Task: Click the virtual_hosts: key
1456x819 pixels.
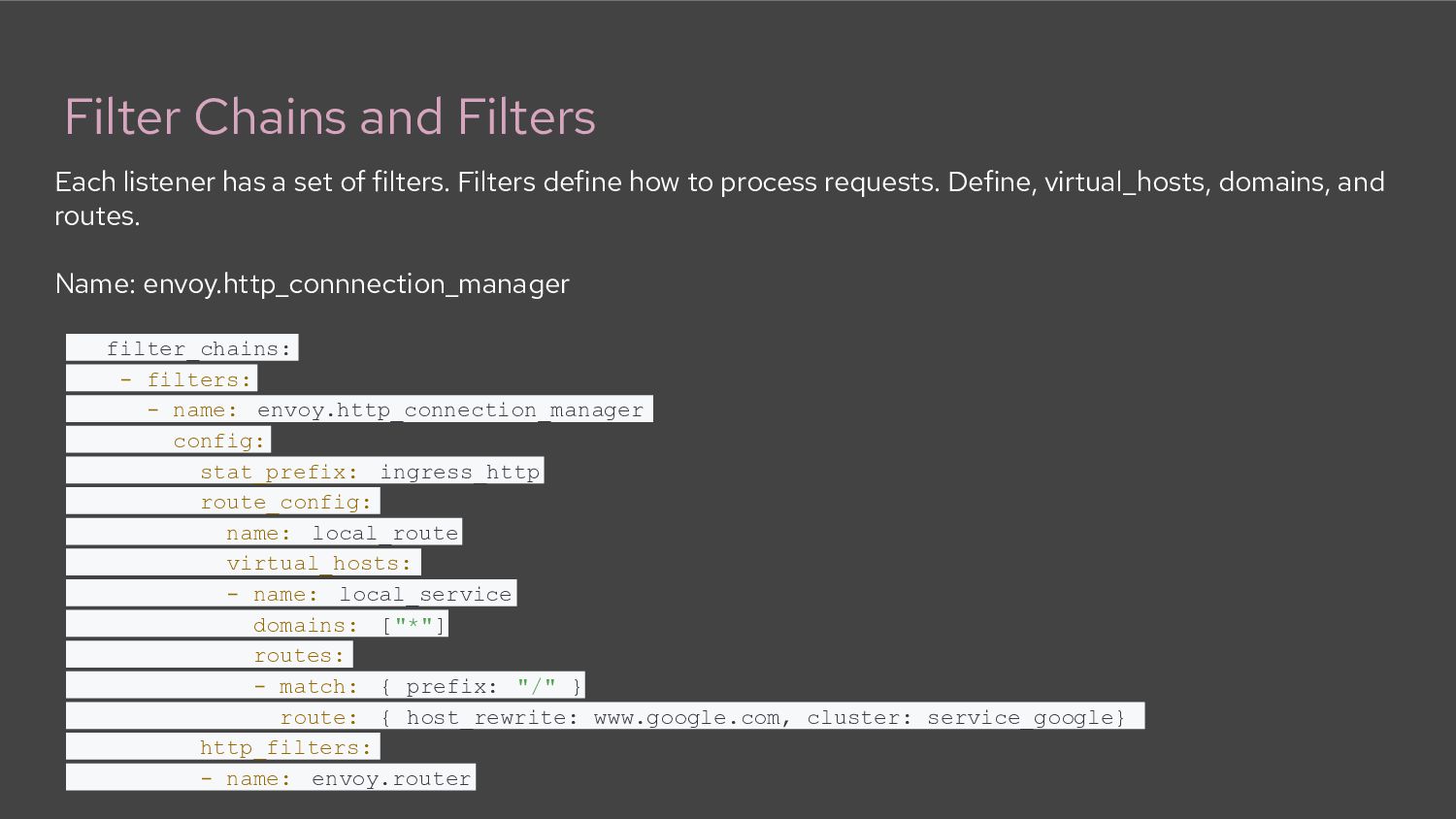Action: (x=319, y=563)
